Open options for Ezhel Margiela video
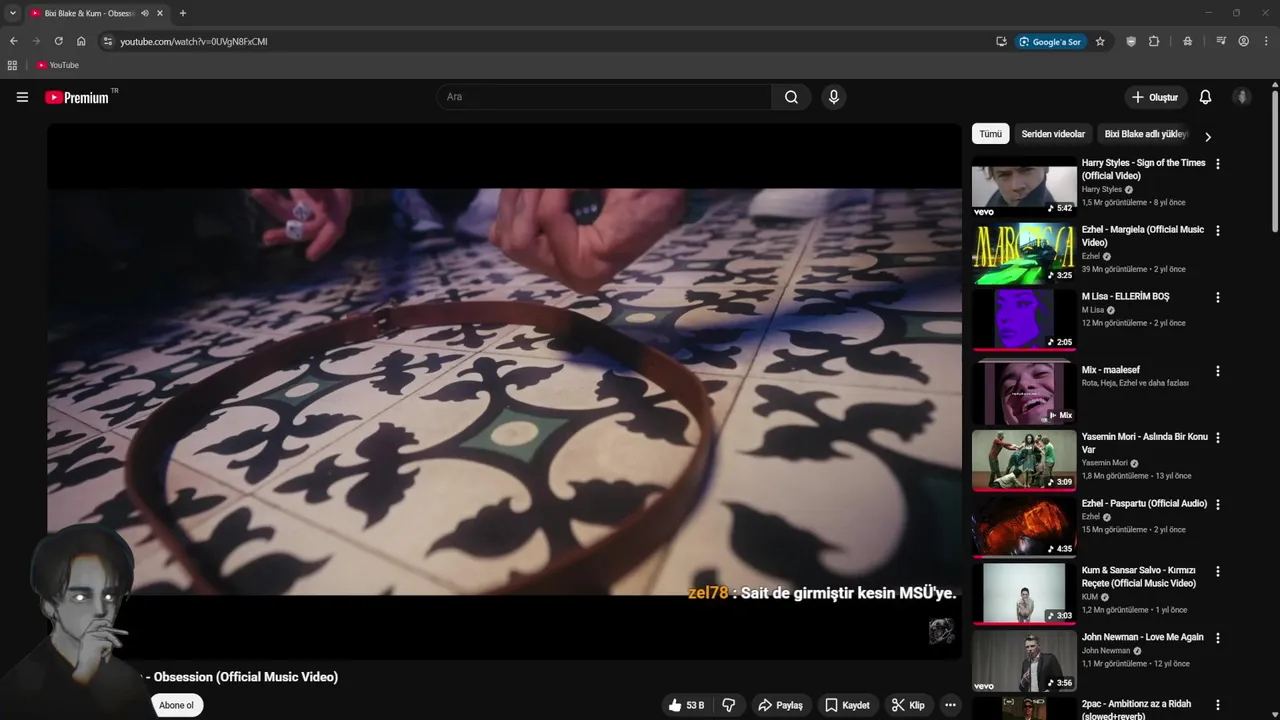The image size is (1280, 720). point(1217,230)
